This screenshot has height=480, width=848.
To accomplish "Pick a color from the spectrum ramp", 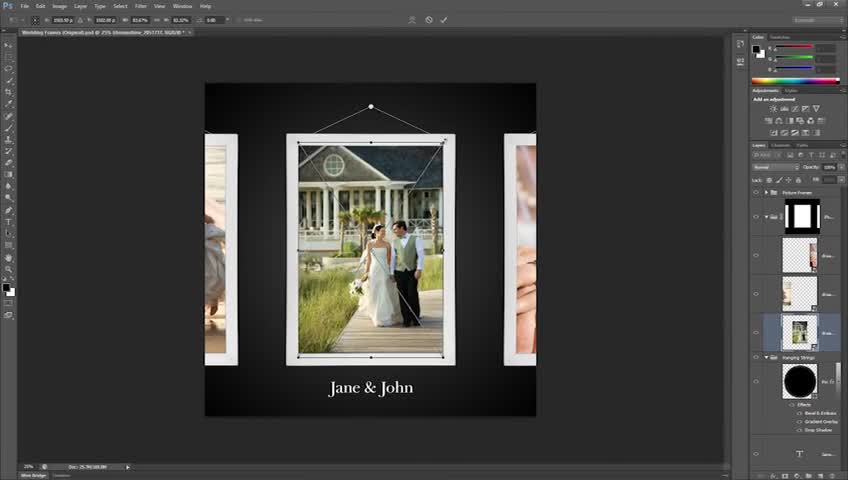I will tap(796, 81).
